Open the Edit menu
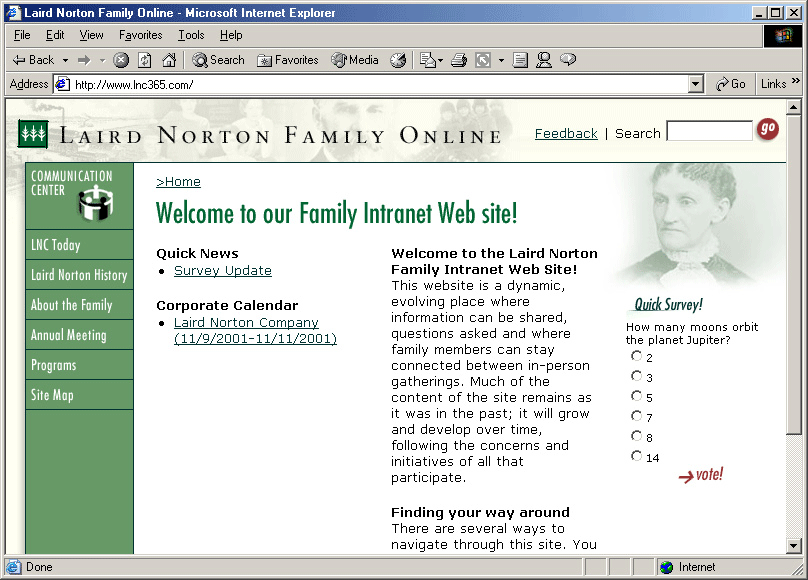The width and height of the screenshot is (808, 580). pos(55,35)
